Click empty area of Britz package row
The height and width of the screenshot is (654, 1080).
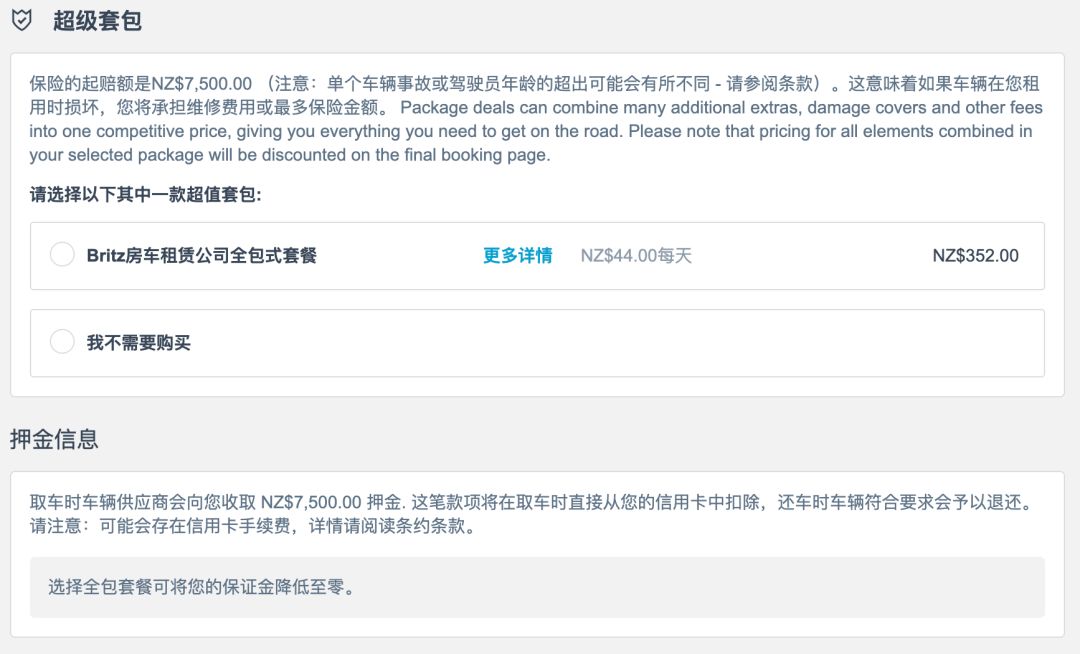pos(813,255)
